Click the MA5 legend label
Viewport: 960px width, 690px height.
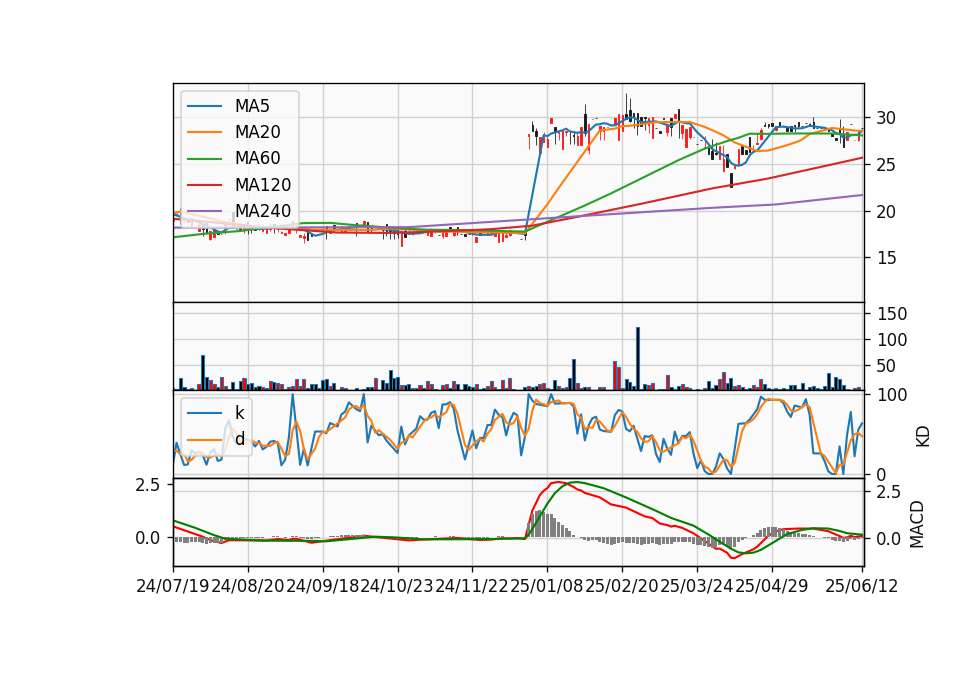click(x=252, y=106)
